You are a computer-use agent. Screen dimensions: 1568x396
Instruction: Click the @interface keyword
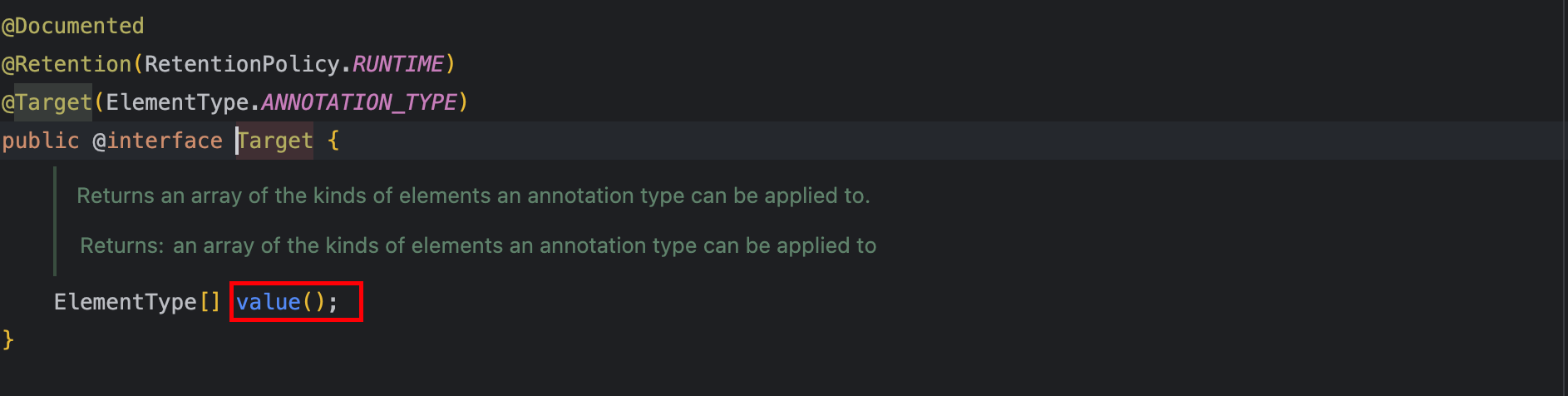coord(157,141)
